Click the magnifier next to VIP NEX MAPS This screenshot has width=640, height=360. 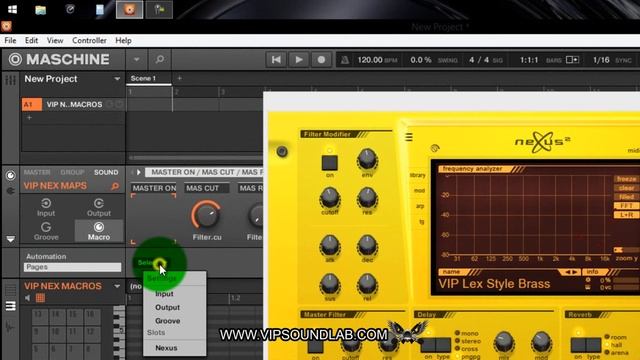coord(116,186)
